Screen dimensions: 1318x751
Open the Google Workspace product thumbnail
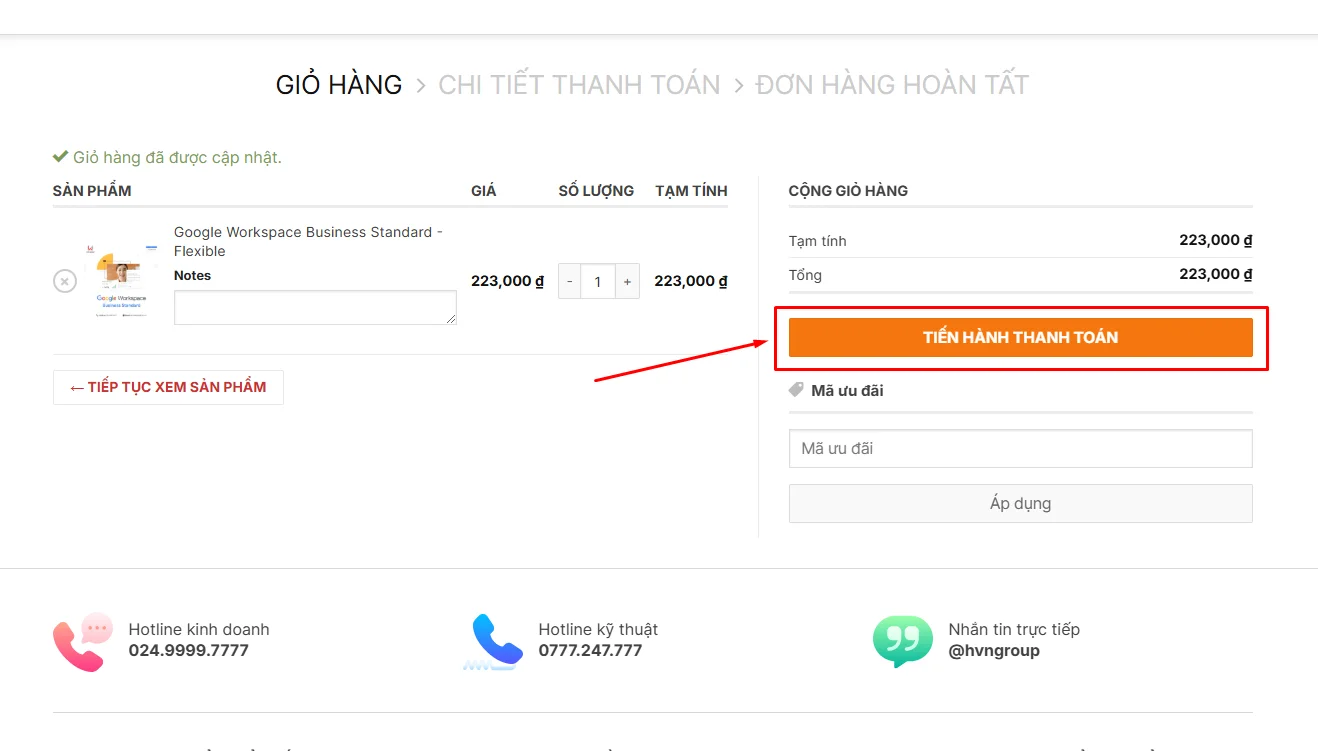coord(121,281)
